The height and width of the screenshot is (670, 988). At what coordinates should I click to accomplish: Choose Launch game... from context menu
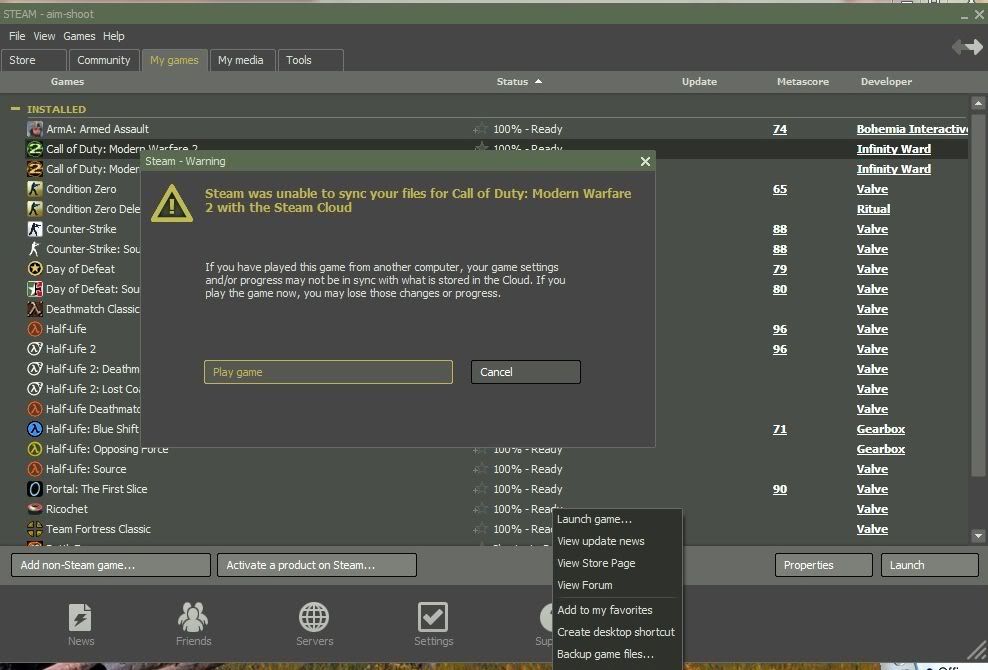tap(618, 519)
